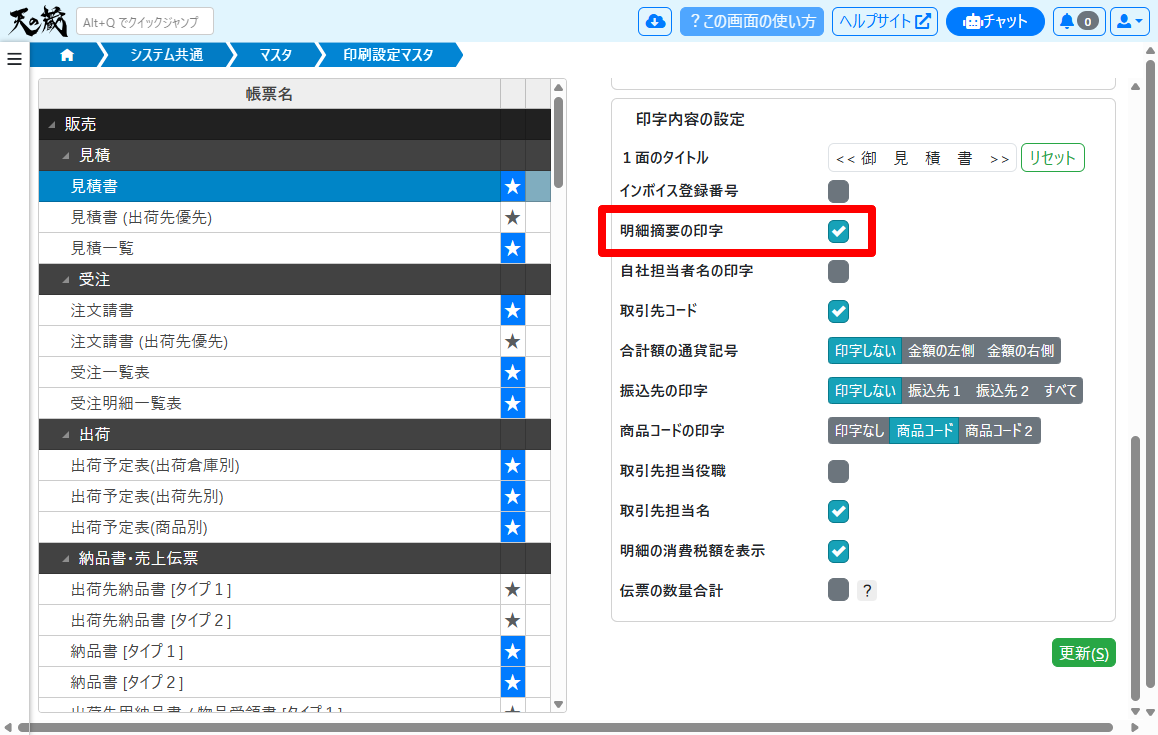Toggle favorite star for 出荷先納品書 [タイプ1]
Viewport: 1158px width, 735px height.
coord(512,590)
